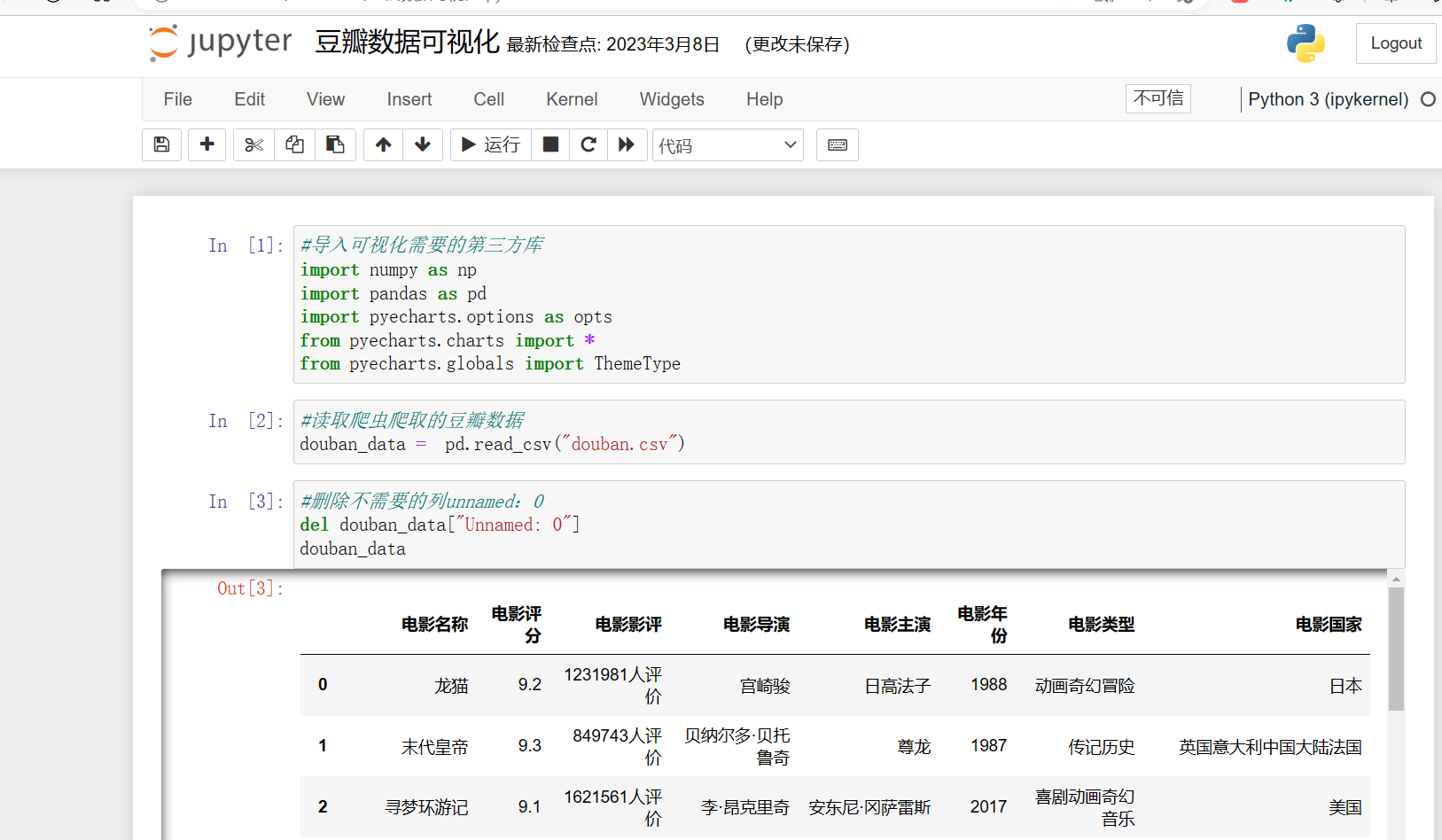Click the 龙猫 movie name cell

pyautogui.click(x=451, y=686)
